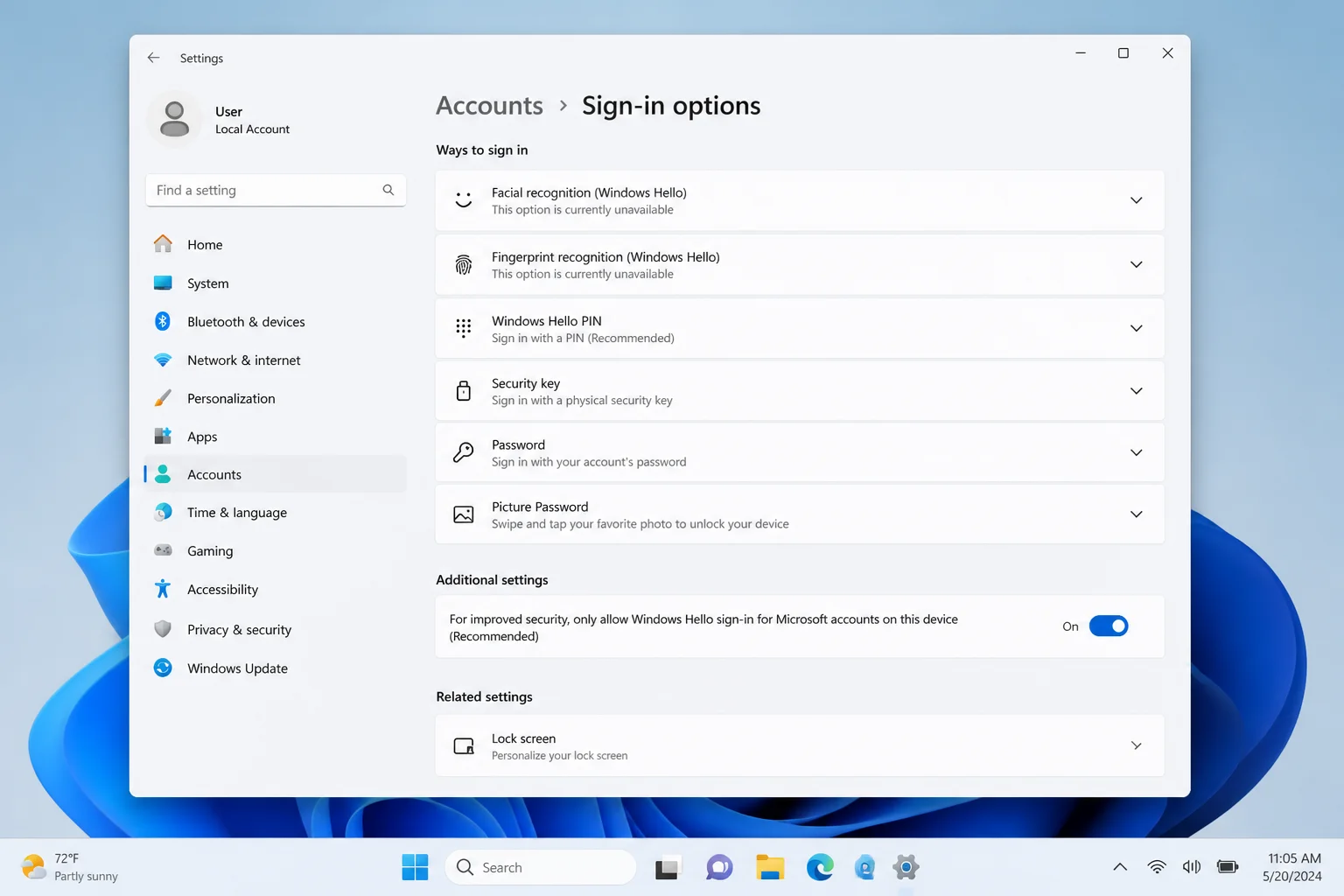Open the Windows Start button
This screenshot has width=1344, height=896.
point(415,867)
